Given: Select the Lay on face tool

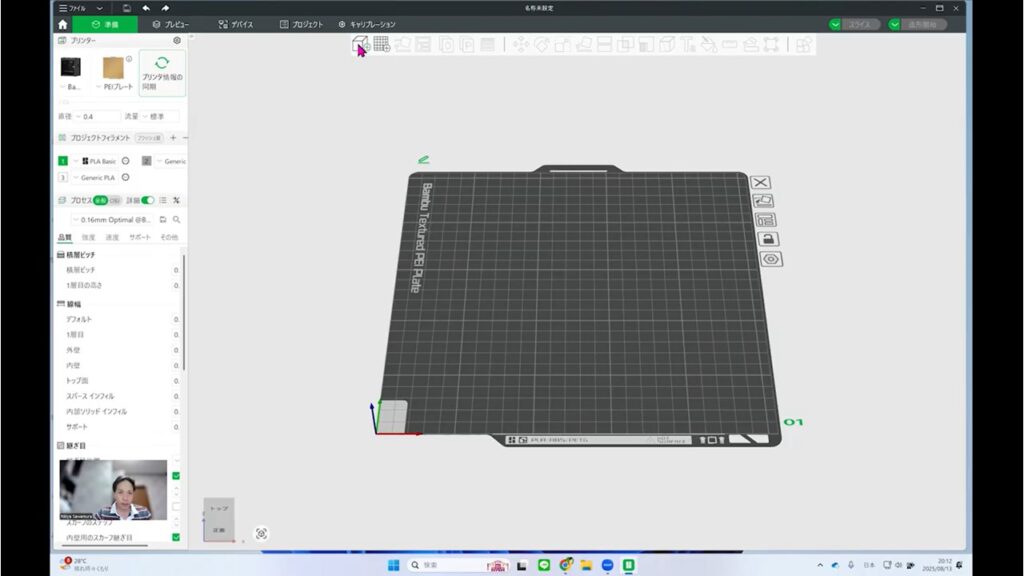Looking at the screenshot, I should coord(583,44).
